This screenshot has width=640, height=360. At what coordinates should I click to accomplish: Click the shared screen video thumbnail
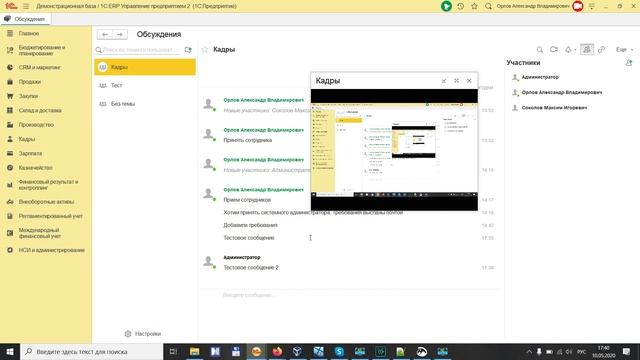pos(394,150)
